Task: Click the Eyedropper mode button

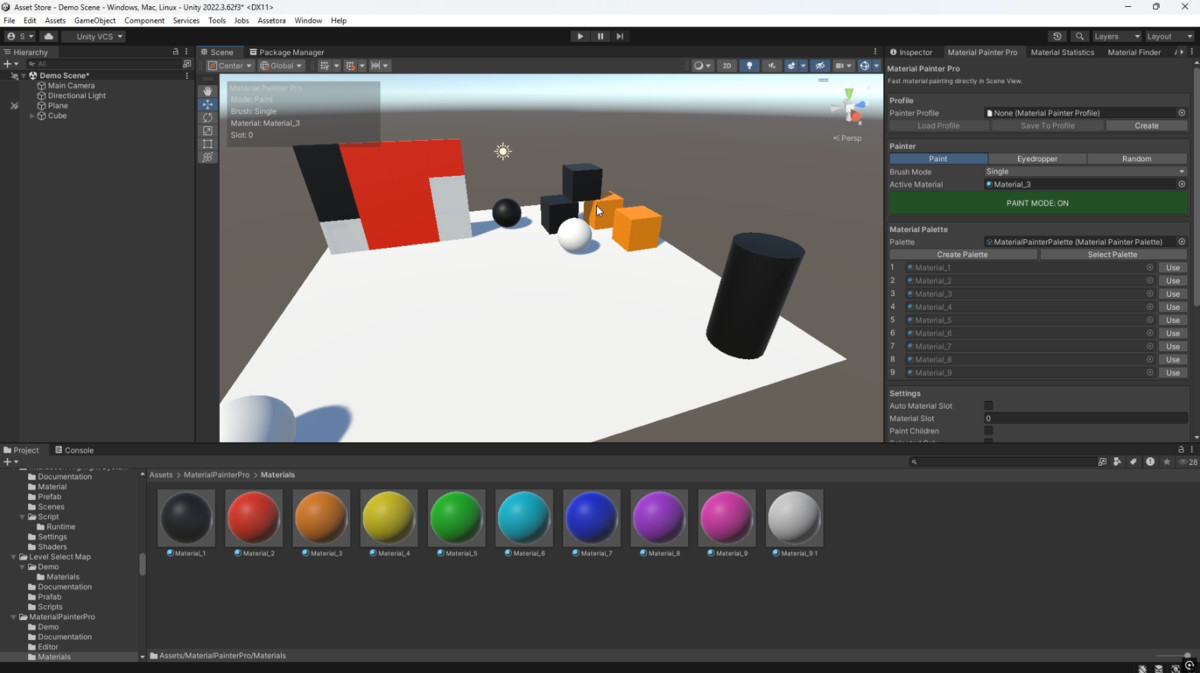Action: click(1037, 158)
